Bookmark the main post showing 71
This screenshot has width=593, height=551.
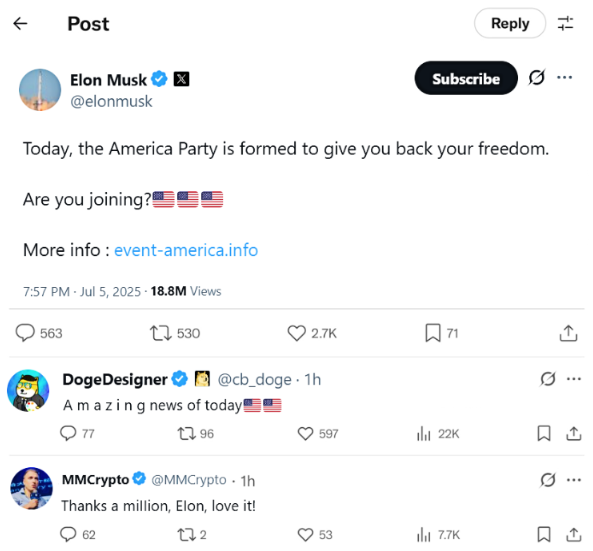click(x=433, y=333)
